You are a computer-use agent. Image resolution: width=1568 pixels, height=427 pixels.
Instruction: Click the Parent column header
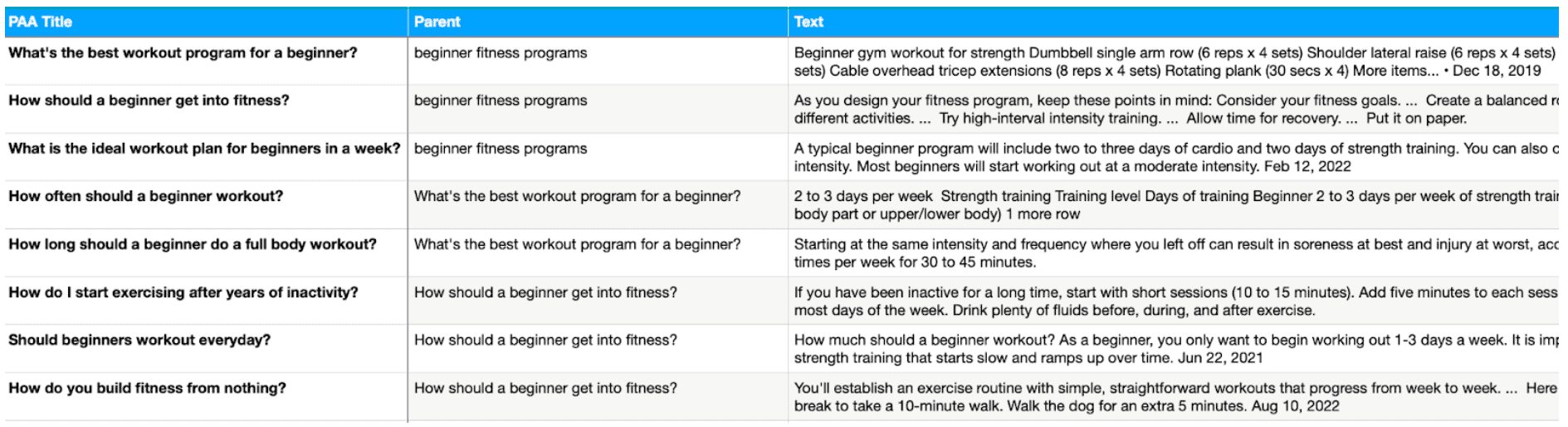[437, 22]
